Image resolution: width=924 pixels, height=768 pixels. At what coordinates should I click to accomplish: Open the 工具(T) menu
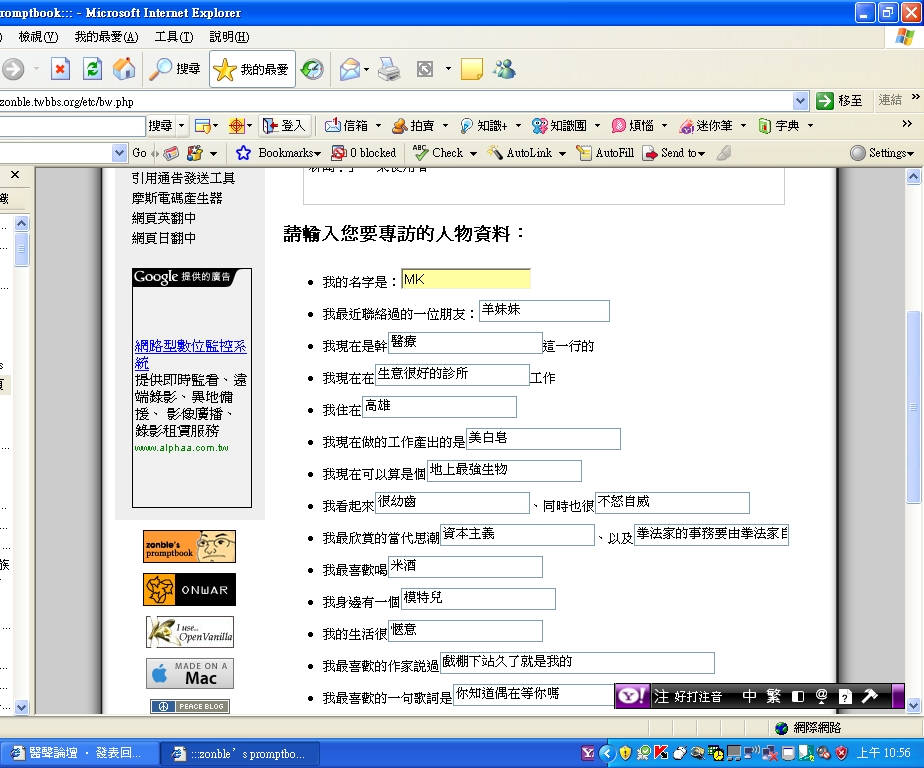tap(174, 37)
